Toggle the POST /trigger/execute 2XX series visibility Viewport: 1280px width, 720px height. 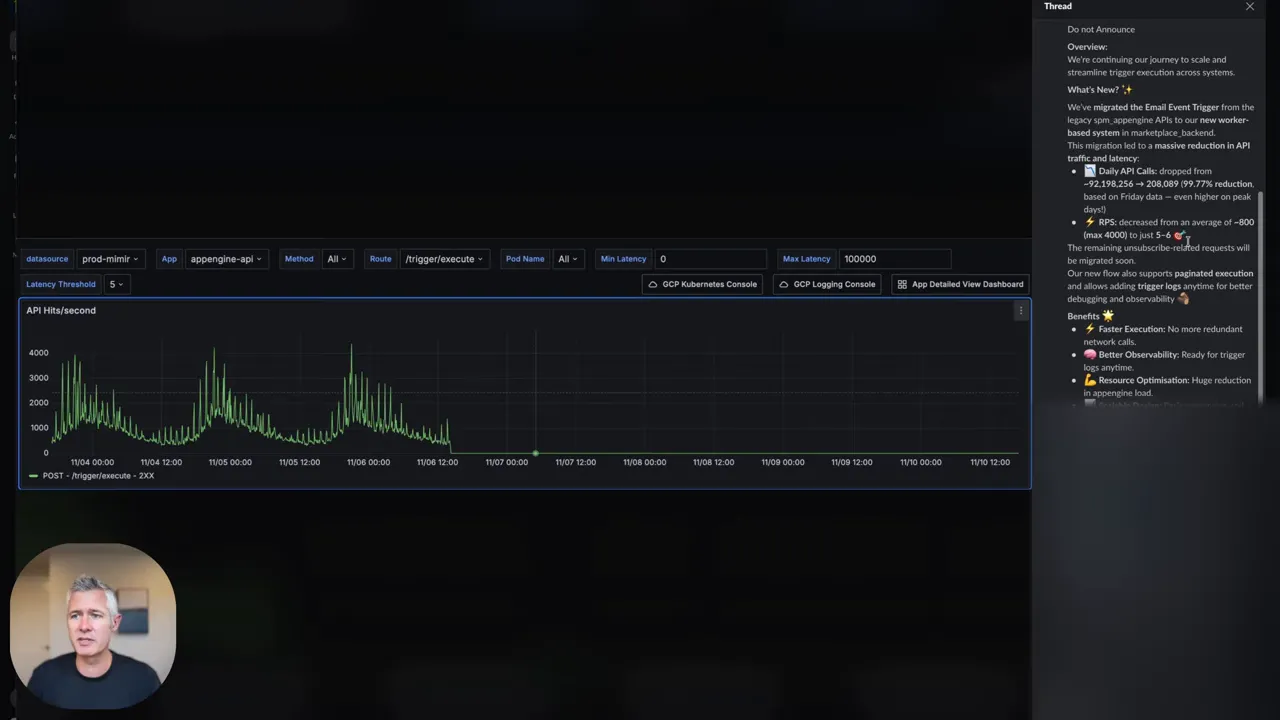click(98, 475)
